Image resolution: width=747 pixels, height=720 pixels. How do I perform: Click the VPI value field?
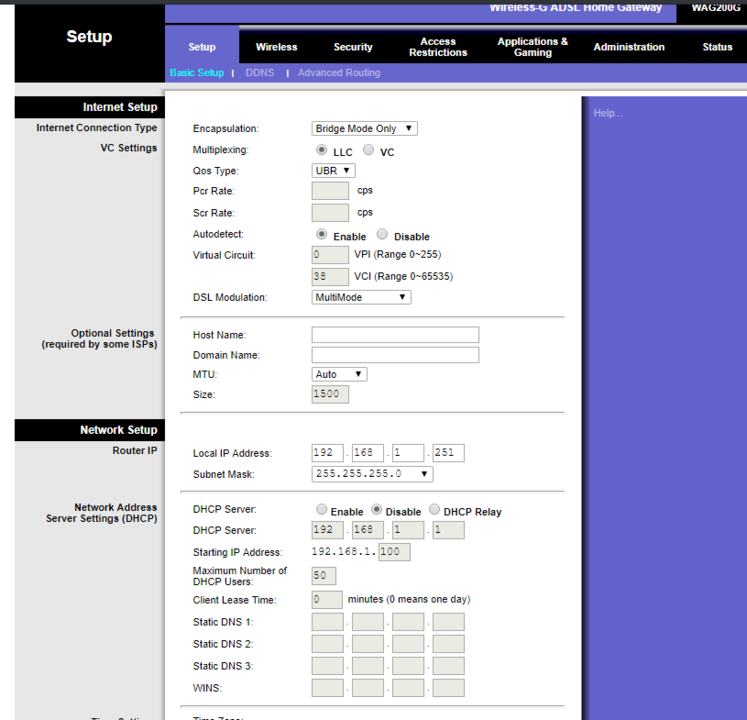coord(330,254)
